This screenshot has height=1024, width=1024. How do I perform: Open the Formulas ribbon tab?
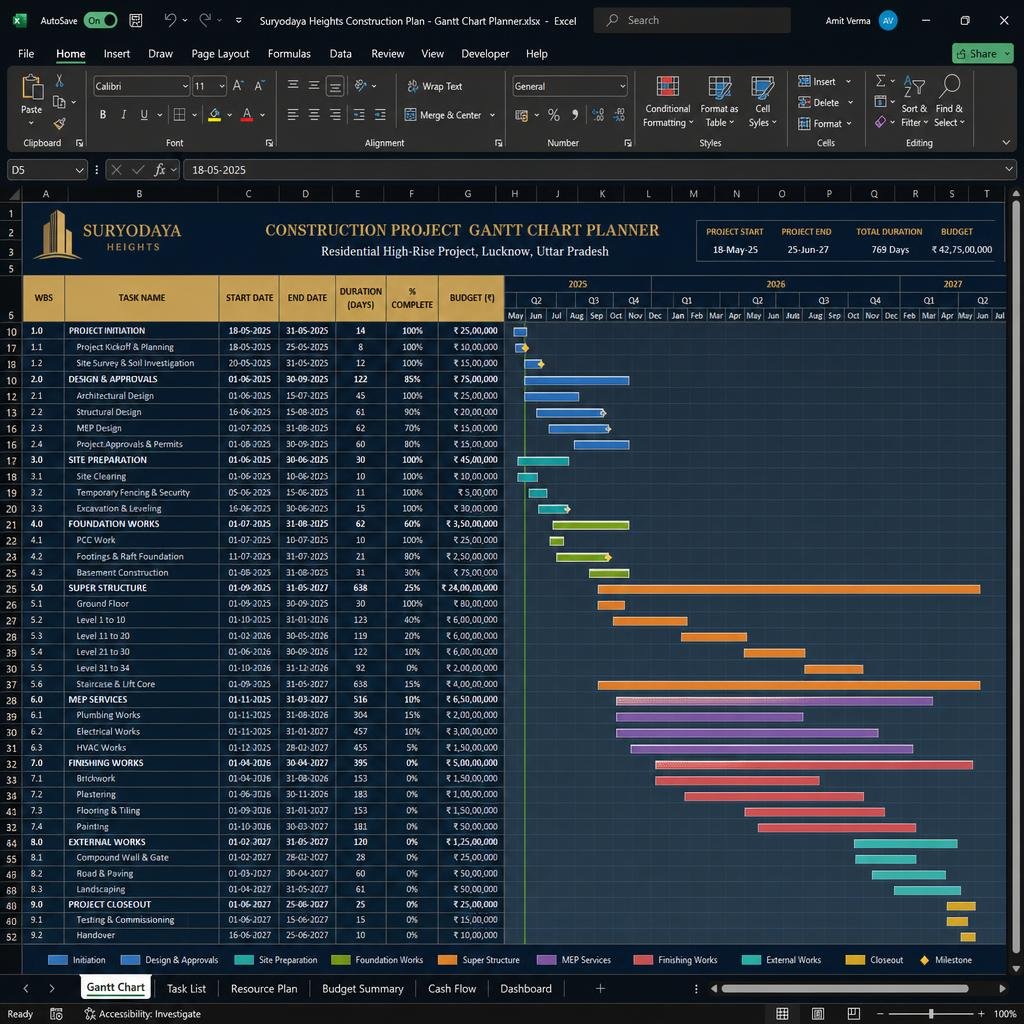tap(289, 54)
